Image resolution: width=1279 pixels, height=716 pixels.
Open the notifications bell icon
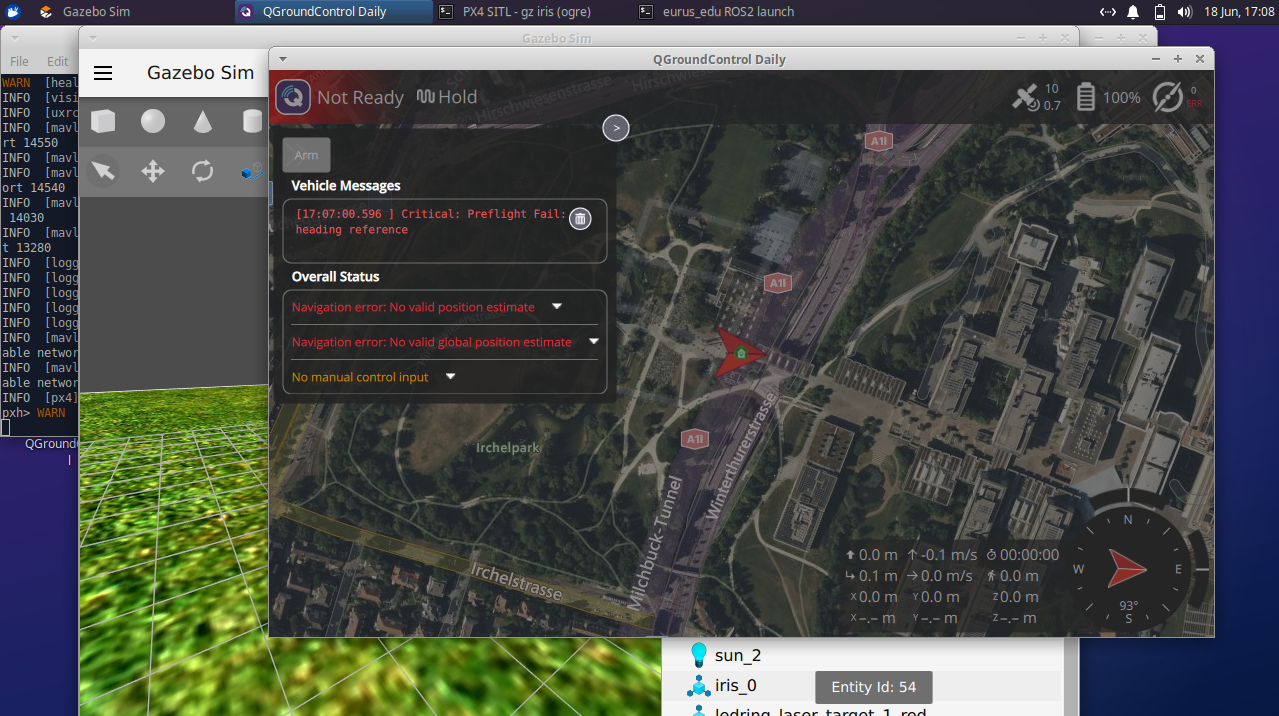click(x=1133, y=12)
